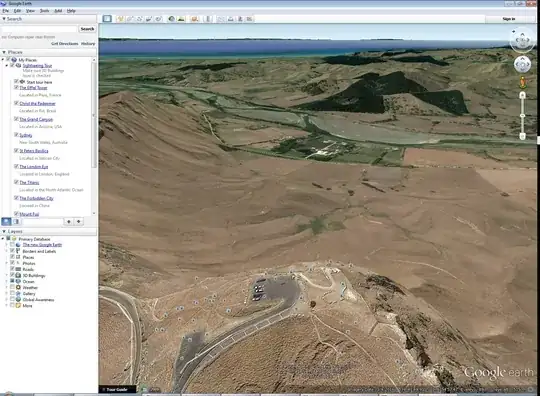Toggle the Roads layer checkbox
This screenshot has width=540, height=396.
click(x=12, y=269)
